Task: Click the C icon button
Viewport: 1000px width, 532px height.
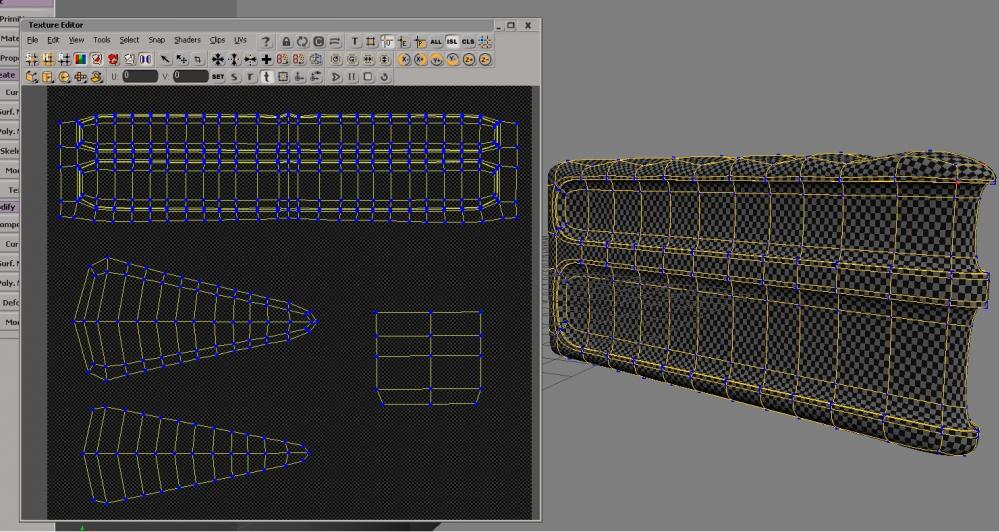Action: click(x=318, y=42)
